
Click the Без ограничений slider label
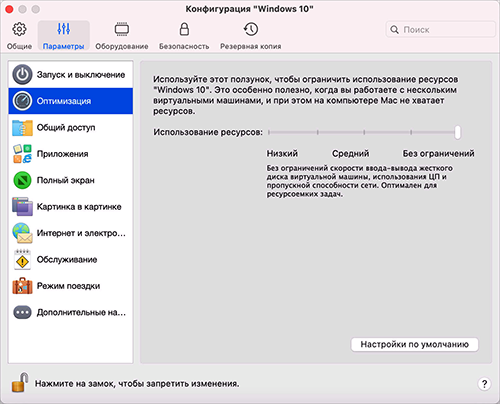coord(438,153)
